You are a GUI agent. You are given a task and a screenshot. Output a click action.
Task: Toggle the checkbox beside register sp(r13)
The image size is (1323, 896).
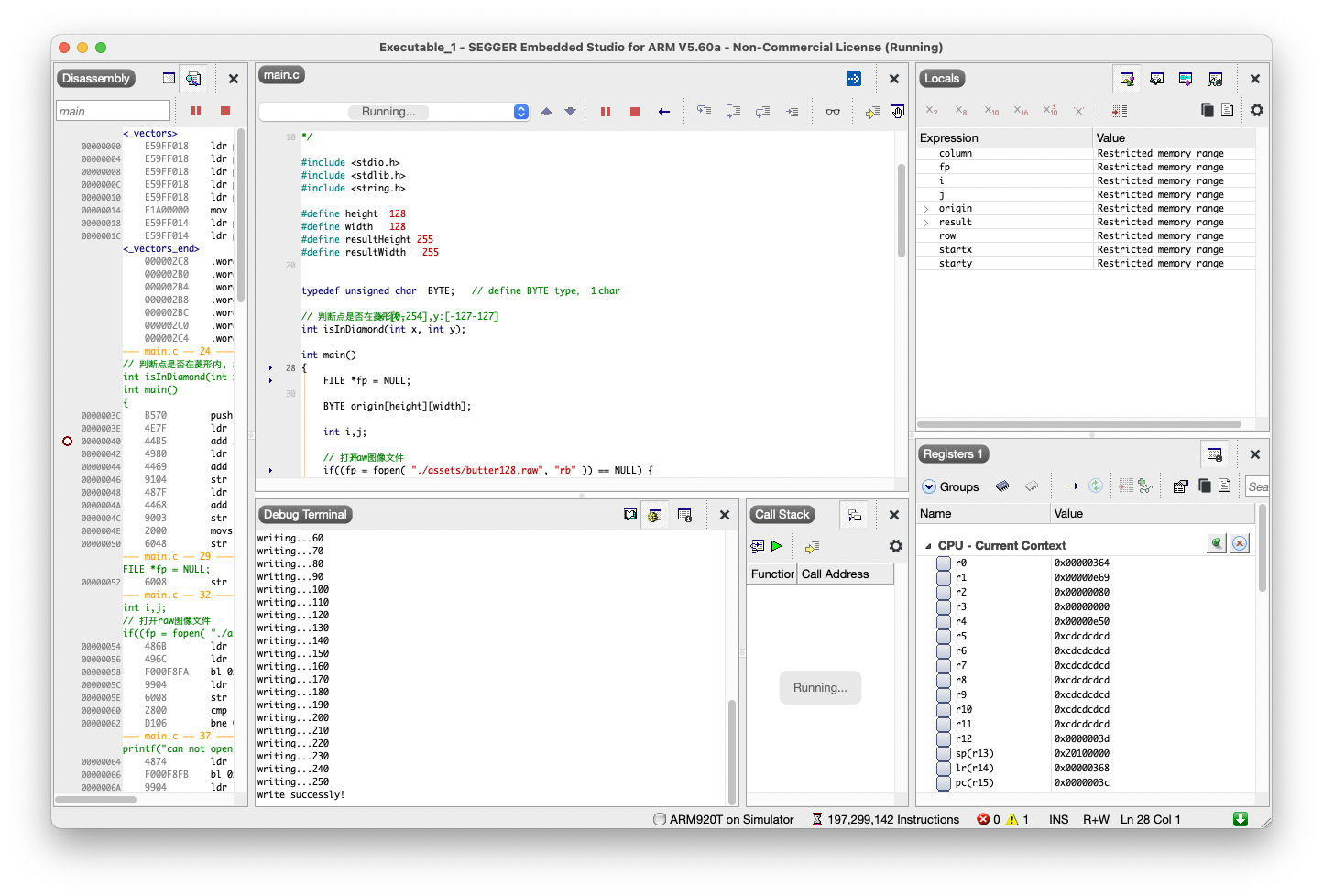(943, 754)
